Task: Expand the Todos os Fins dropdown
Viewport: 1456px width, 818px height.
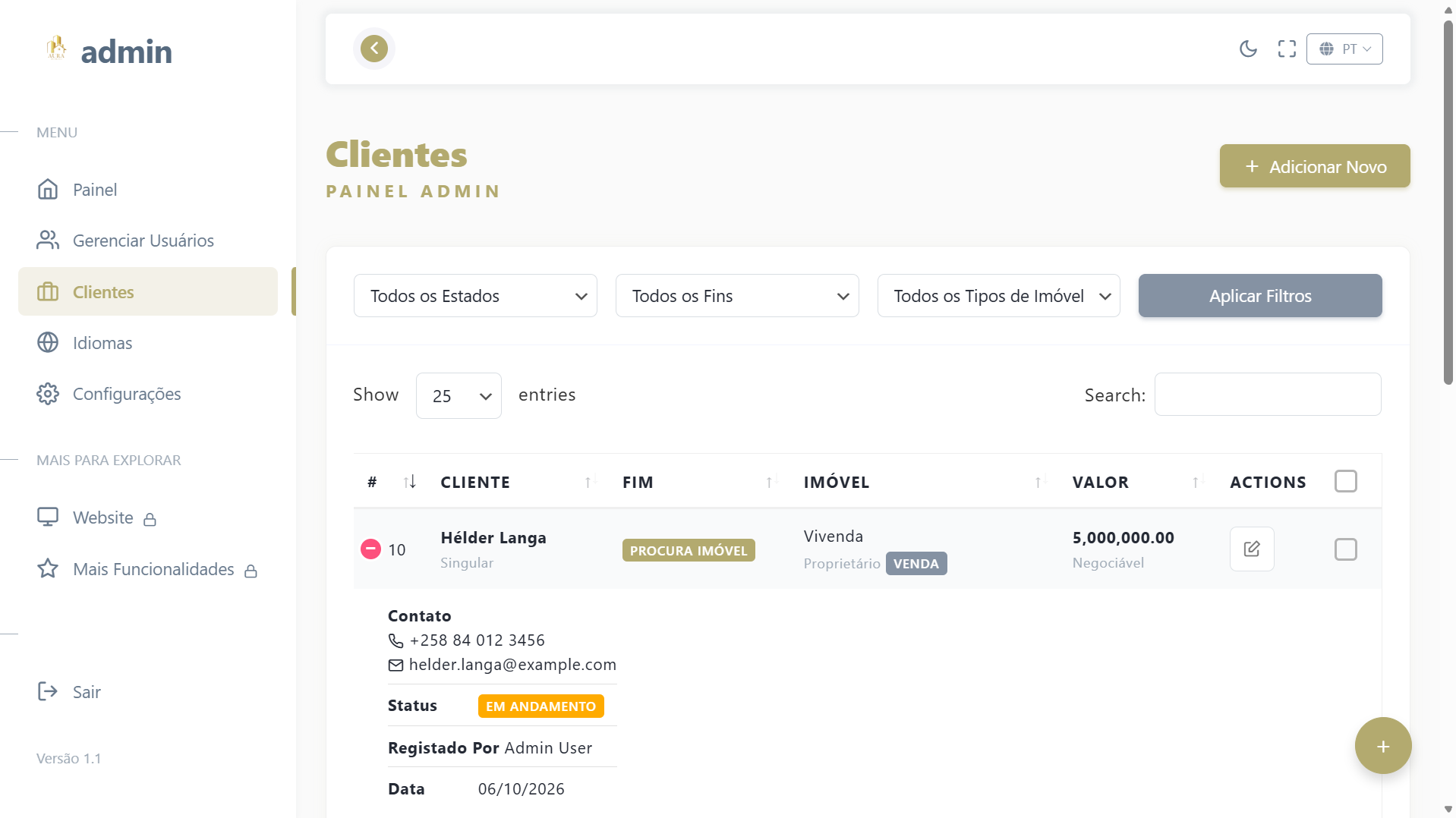Action: pyautogui.click(x=737, y=296)
